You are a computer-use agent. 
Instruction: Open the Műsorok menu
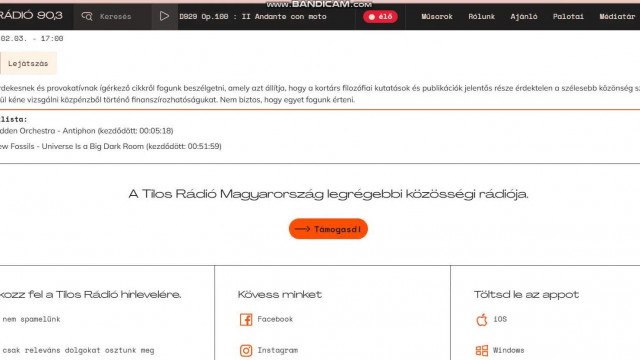coord(437,17)
